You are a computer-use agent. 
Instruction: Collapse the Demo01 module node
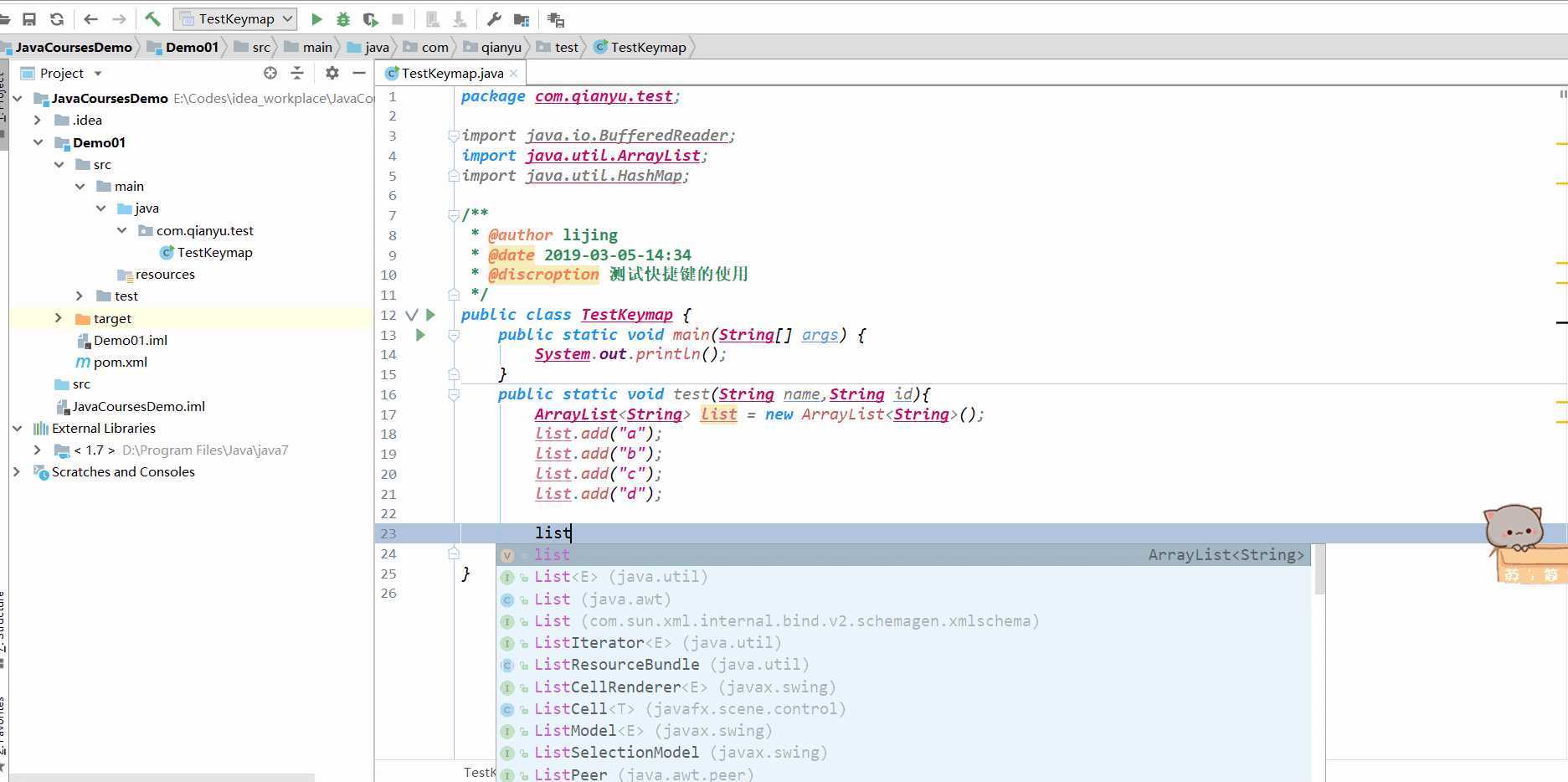pos(38,142)
